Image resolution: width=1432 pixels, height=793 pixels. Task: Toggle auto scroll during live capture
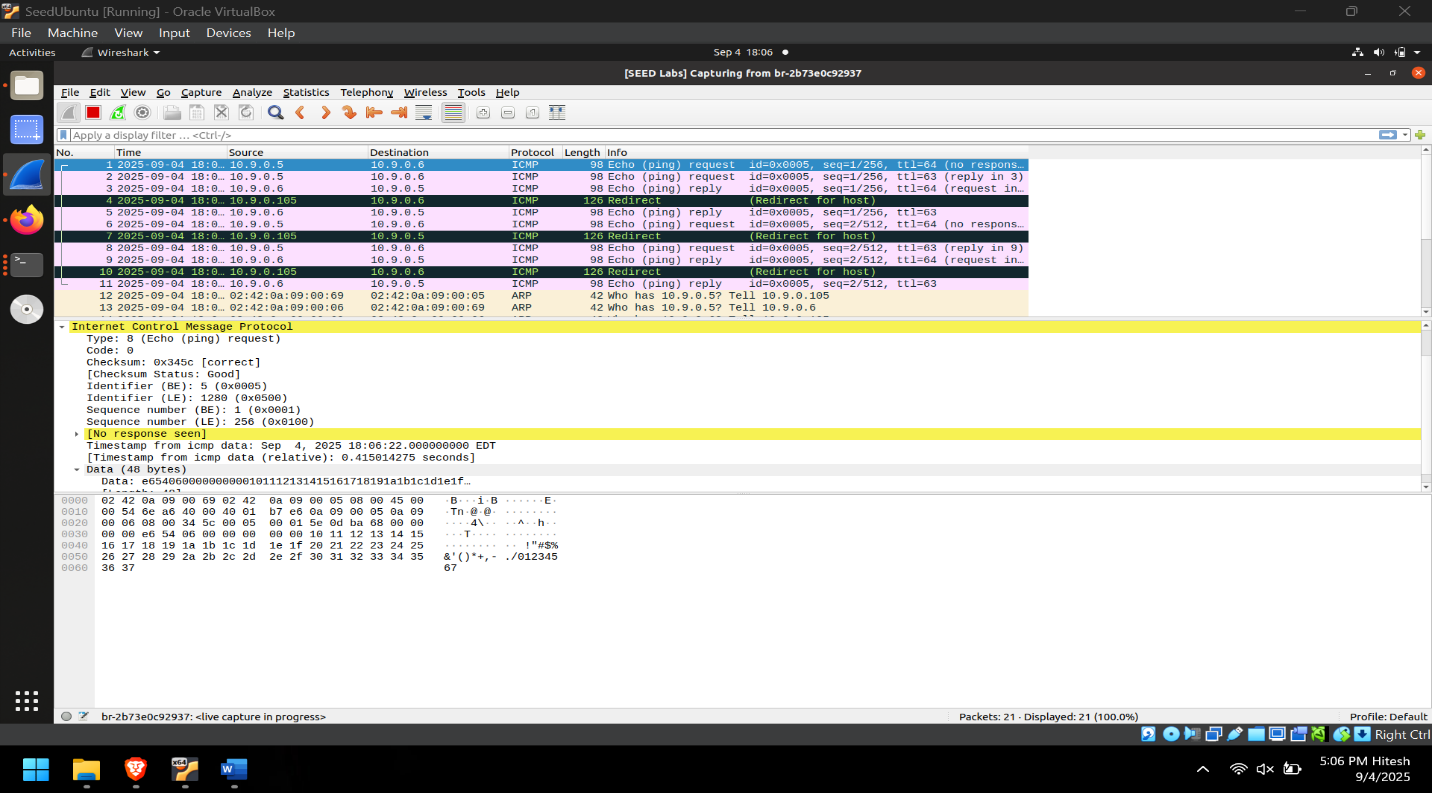point(424,113)
